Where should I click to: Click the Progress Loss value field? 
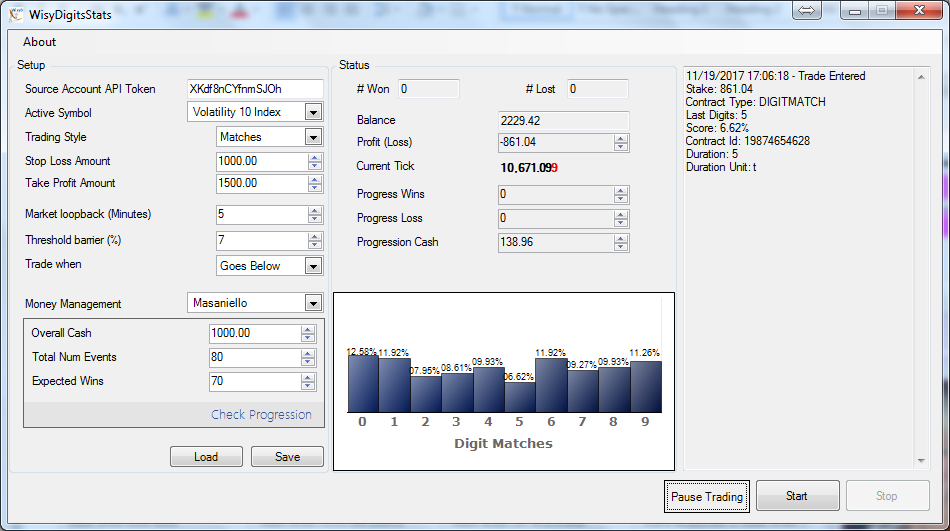point(556,218)
